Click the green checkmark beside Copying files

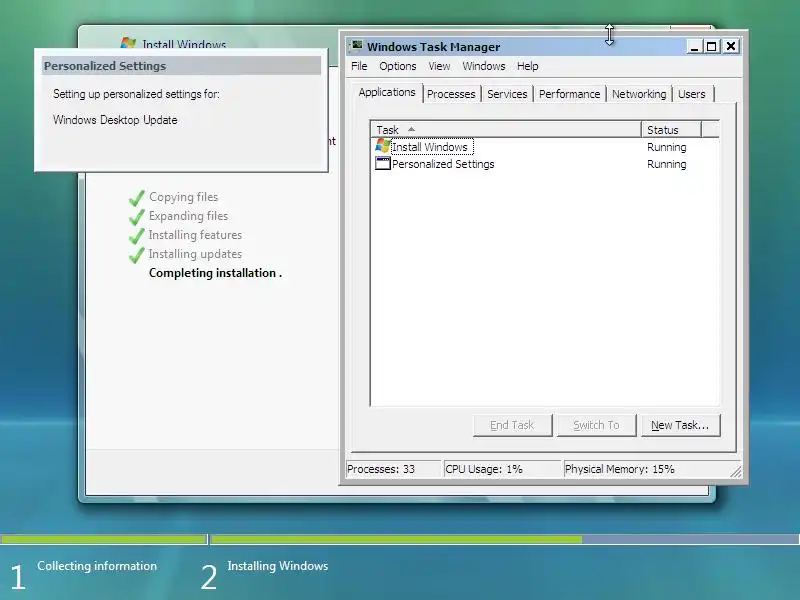point(137,197)
